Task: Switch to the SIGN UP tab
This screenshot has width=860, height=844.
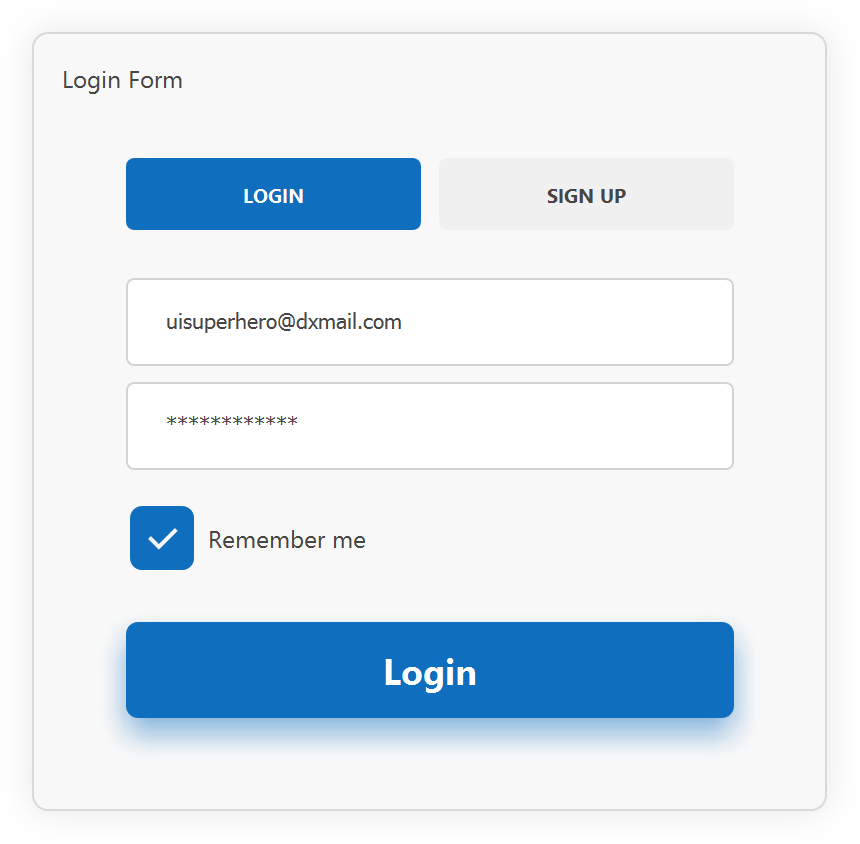Action: pos(586,194)
